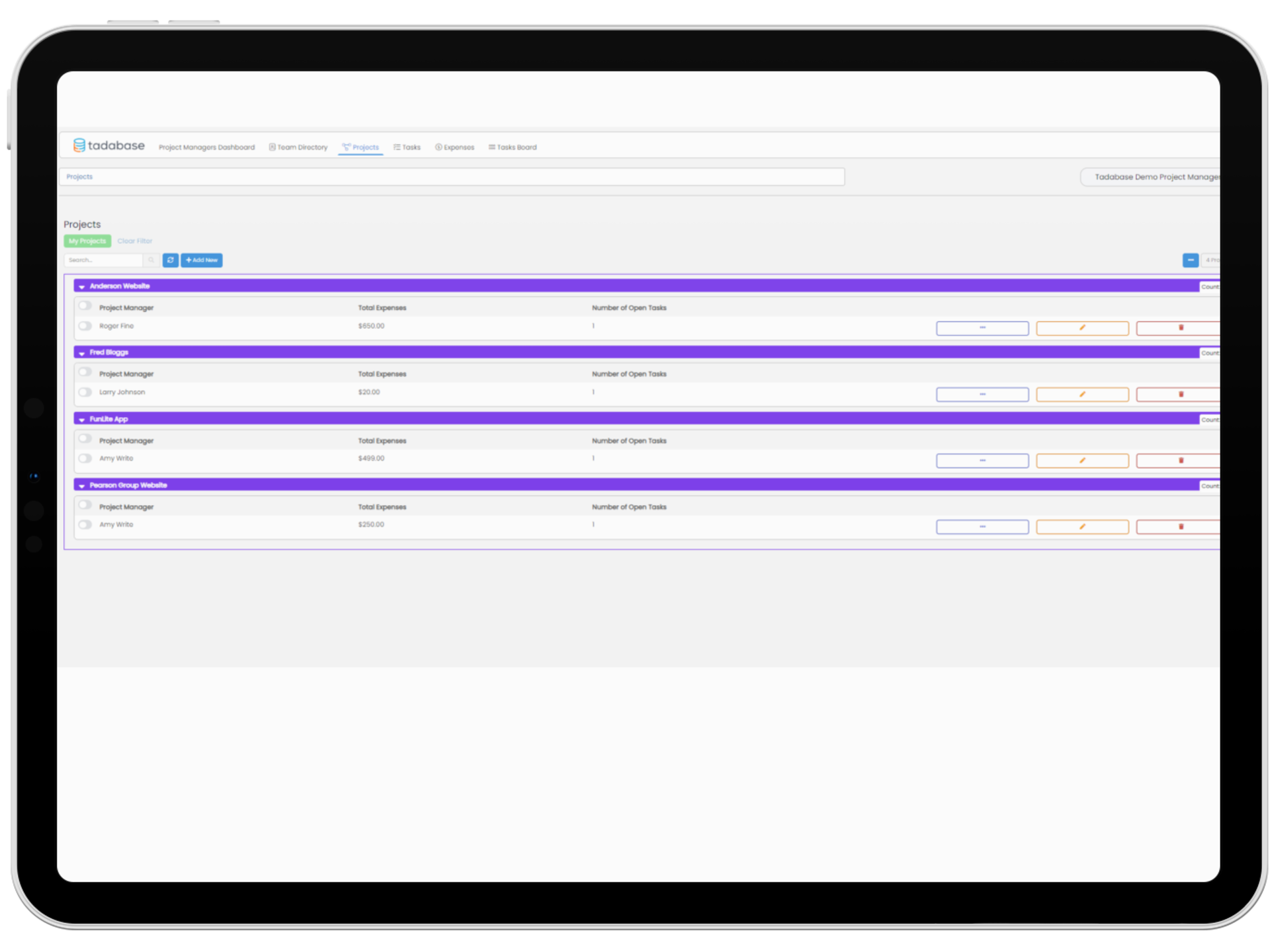
Task: Open Project Managers Dashboard tab
Action: (x=206, y=147)
